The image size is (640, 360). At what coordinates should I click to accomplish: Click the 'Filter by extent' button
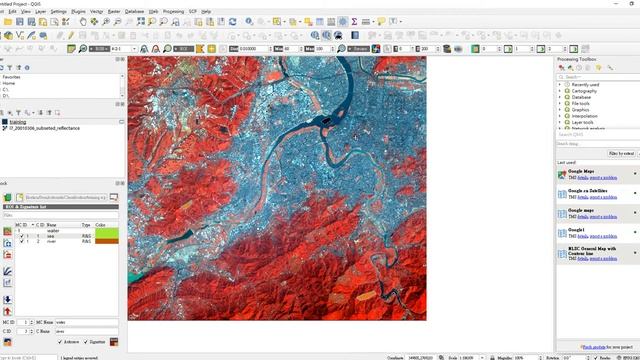point(621,153)
